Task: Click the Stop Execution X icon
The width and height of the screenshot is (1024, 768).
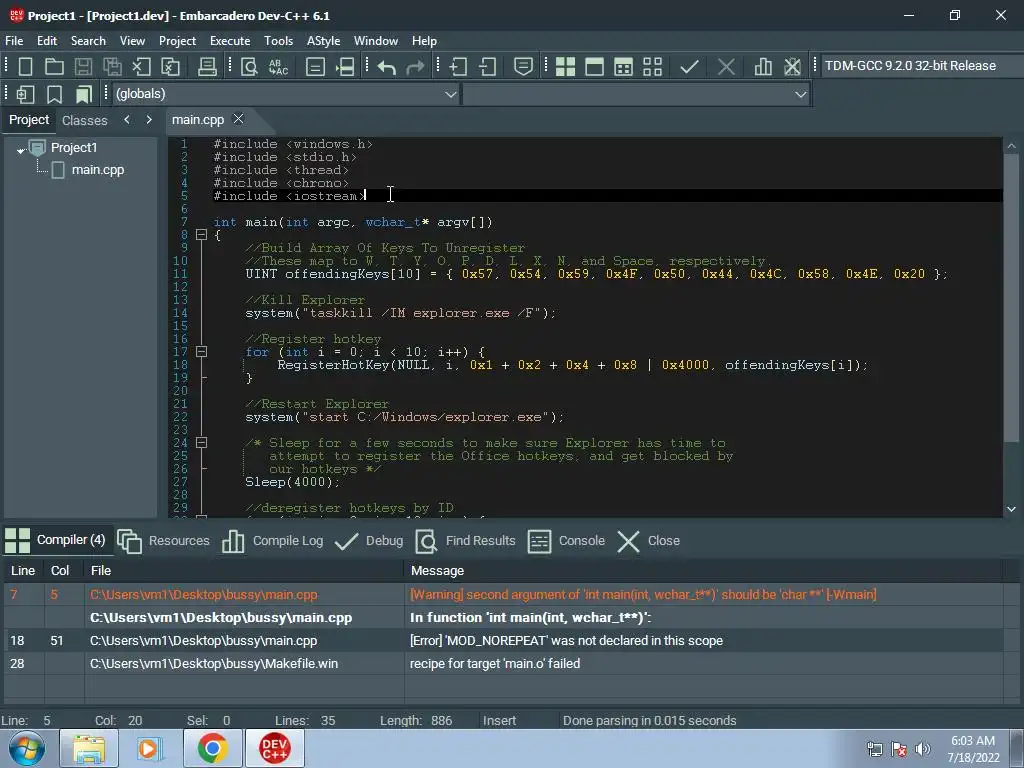Action: (726, 67)
